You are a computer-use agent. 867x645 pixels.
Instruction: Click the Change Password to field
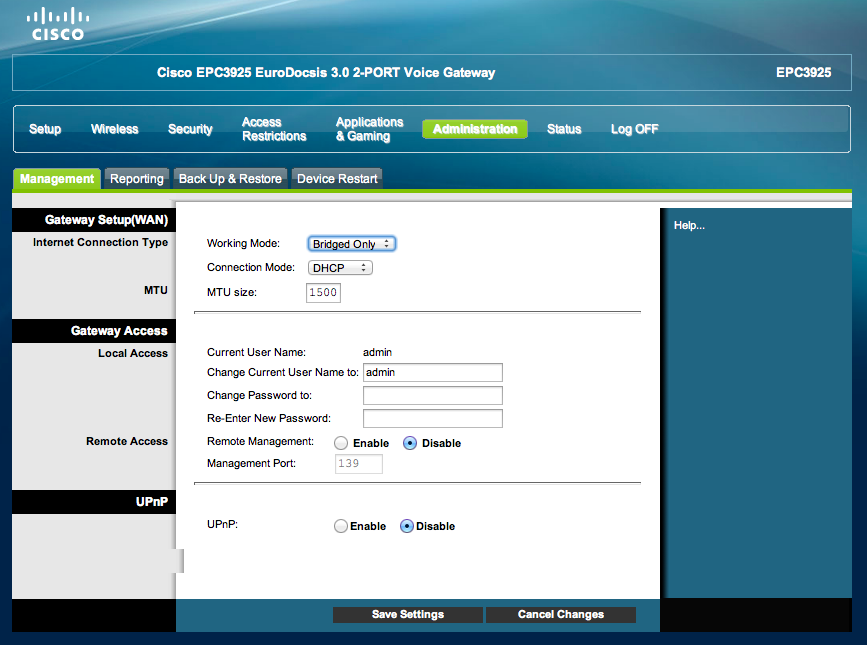[x=433, y=395]
